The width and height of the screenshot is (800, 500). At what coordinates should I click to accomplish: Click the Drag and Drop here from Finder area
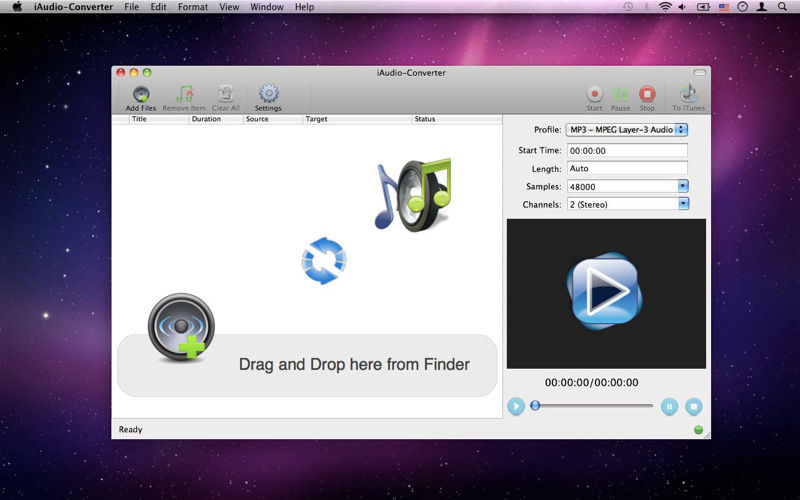(x=307, y=365)
